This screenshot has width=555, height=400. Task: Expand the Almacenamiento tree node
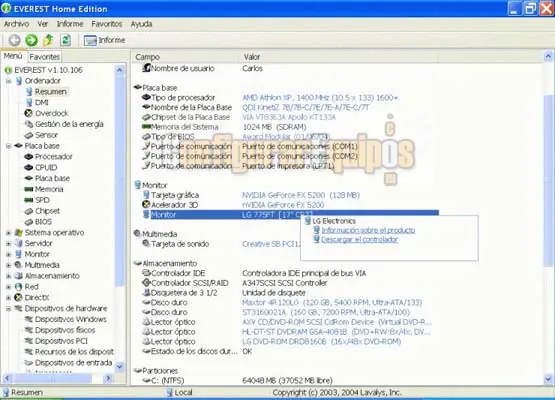[8, 276]
